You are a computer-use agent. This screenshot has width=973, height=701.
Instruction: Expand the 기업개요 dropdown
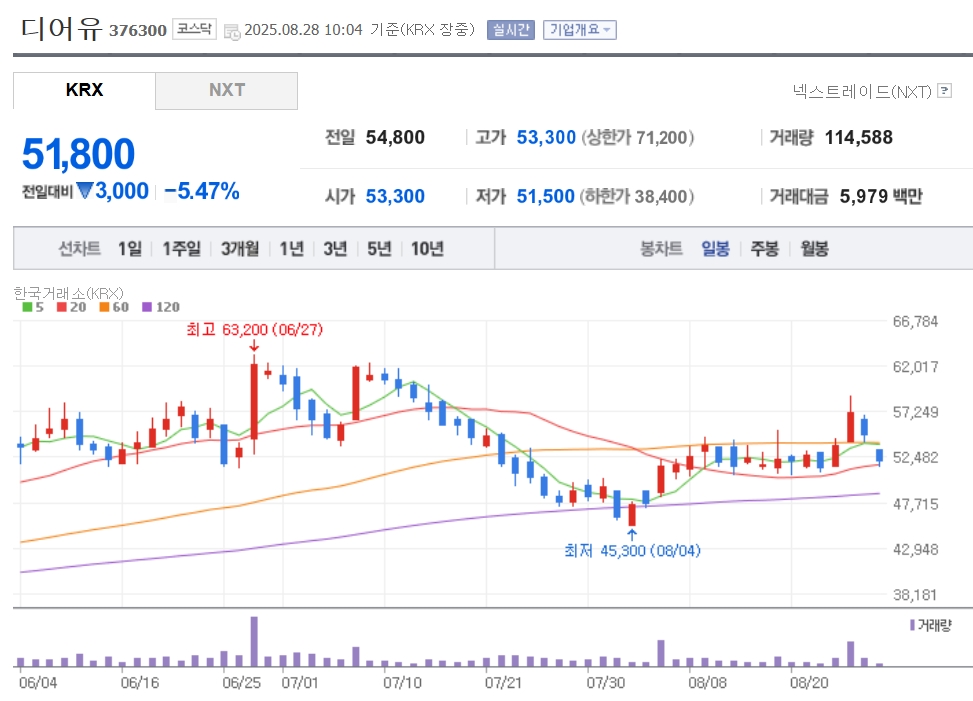pos(580,30)
